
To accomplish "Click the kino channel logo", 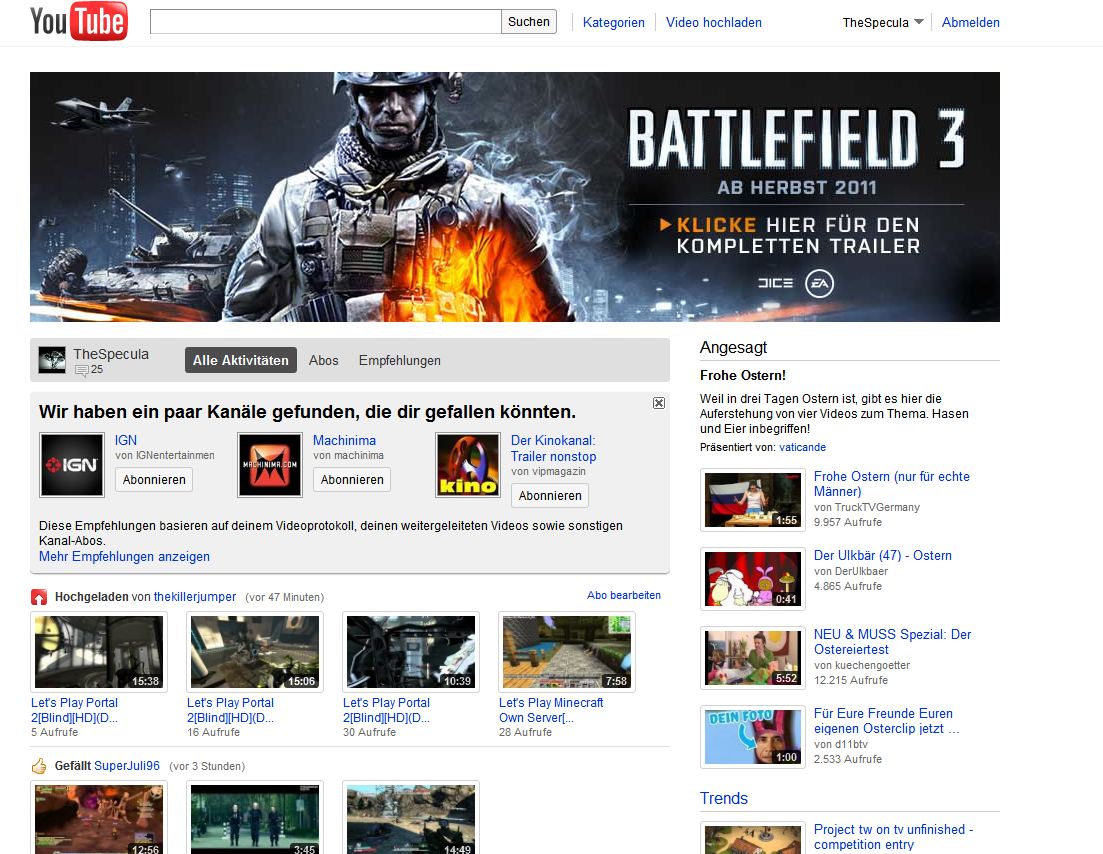I will click(468, 465).
